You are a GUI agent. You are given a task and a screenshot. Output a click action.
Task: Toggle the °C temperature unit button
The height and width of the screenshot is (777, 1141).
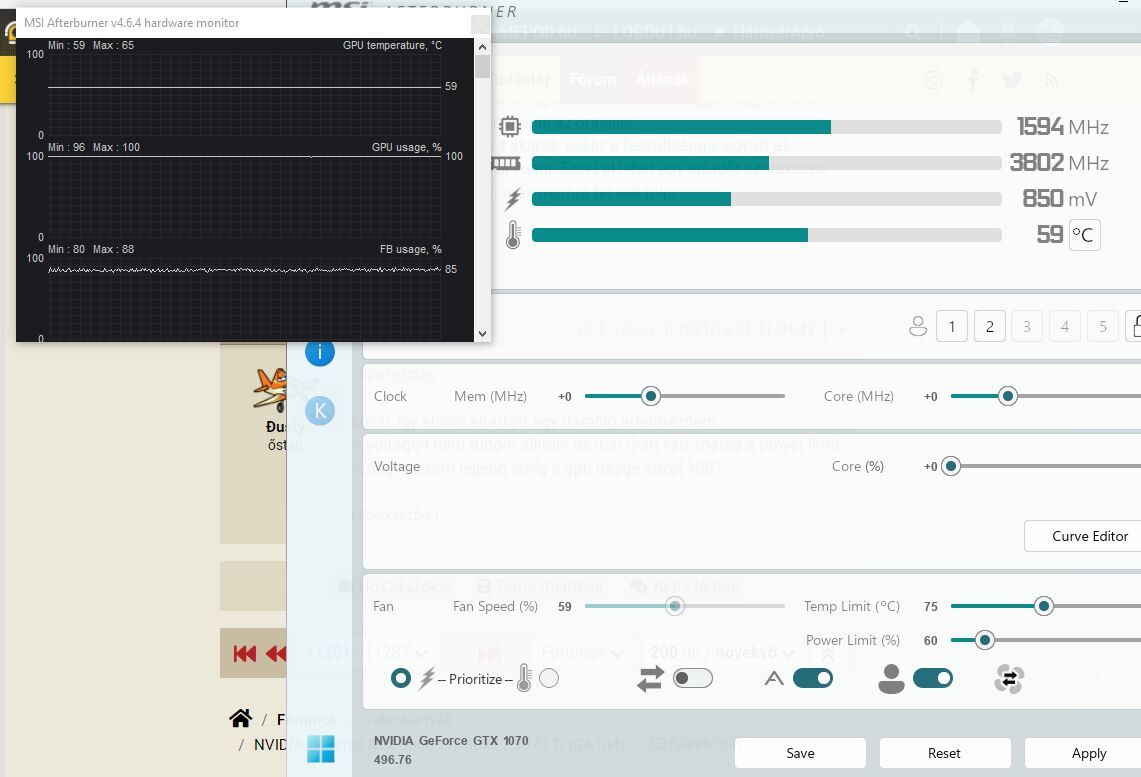(1084, 235)
